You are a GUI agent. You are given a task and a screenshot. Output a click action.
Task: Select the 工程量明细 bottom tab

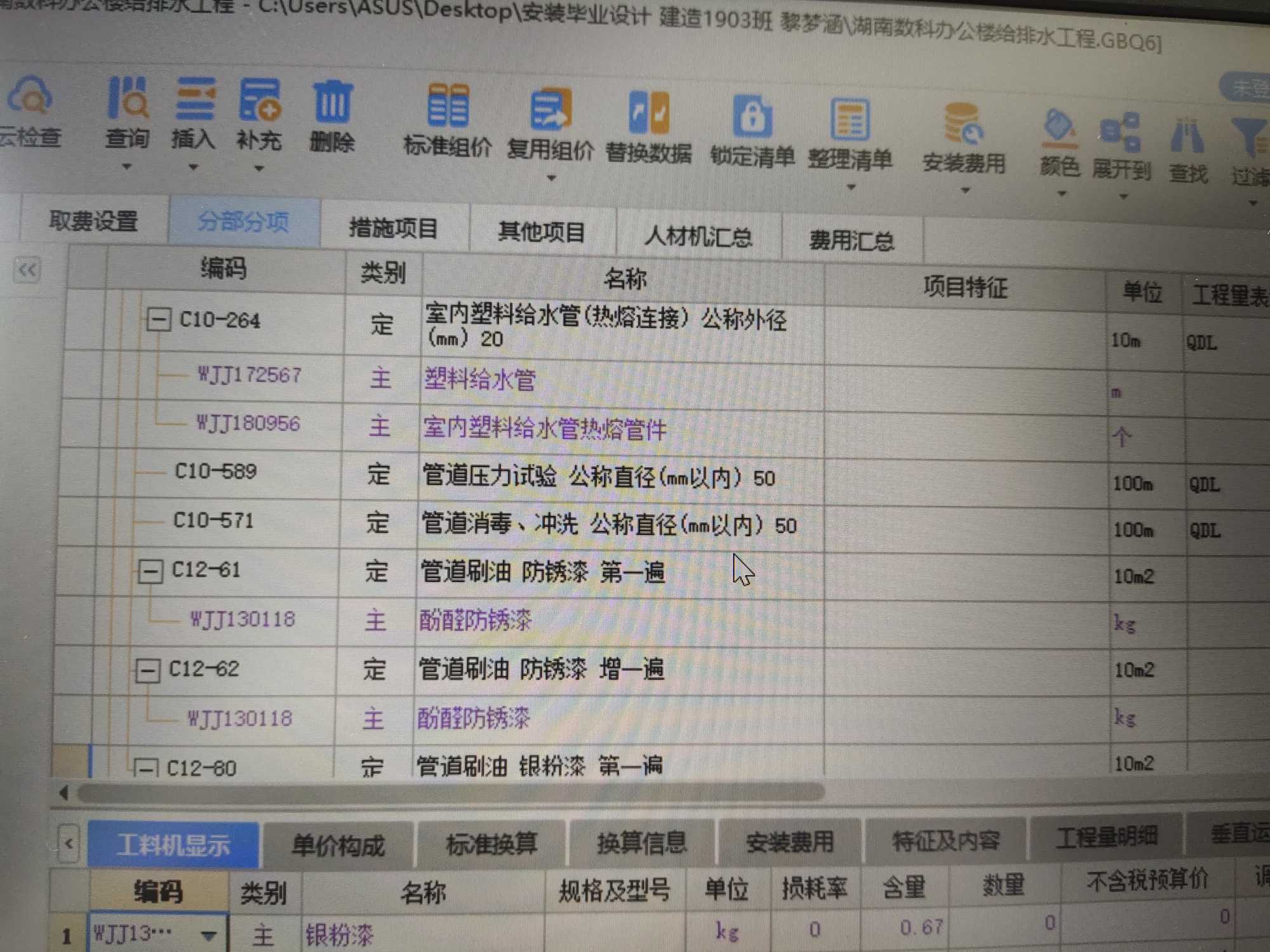pos(1106,836)
